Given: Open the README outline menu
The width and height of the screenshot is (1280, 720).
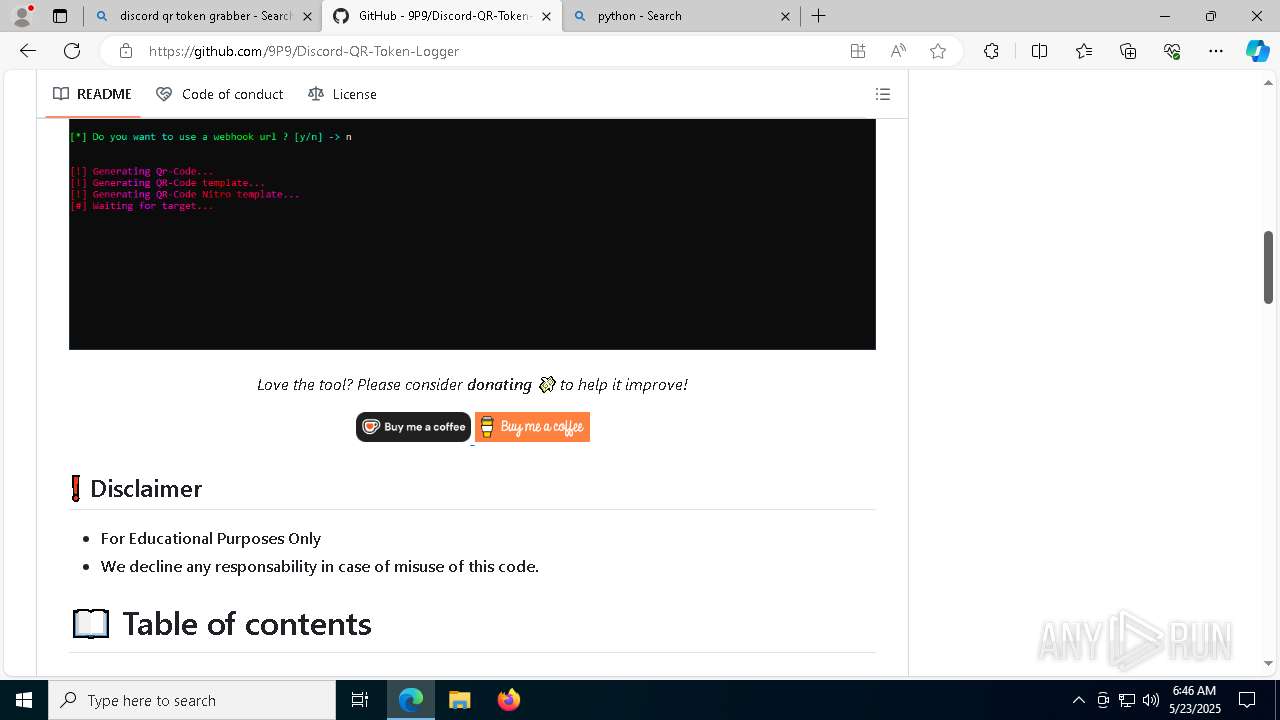Looking at the screenshot, I should point(883,94).
